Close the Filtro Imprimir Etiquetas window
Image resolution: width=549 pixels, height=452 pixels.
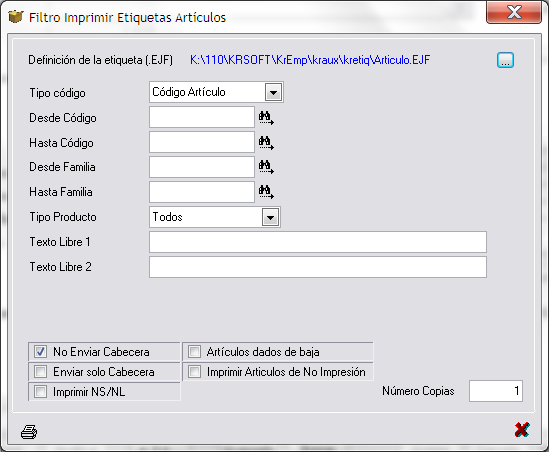pyautogui.click(x=514, y=13)
